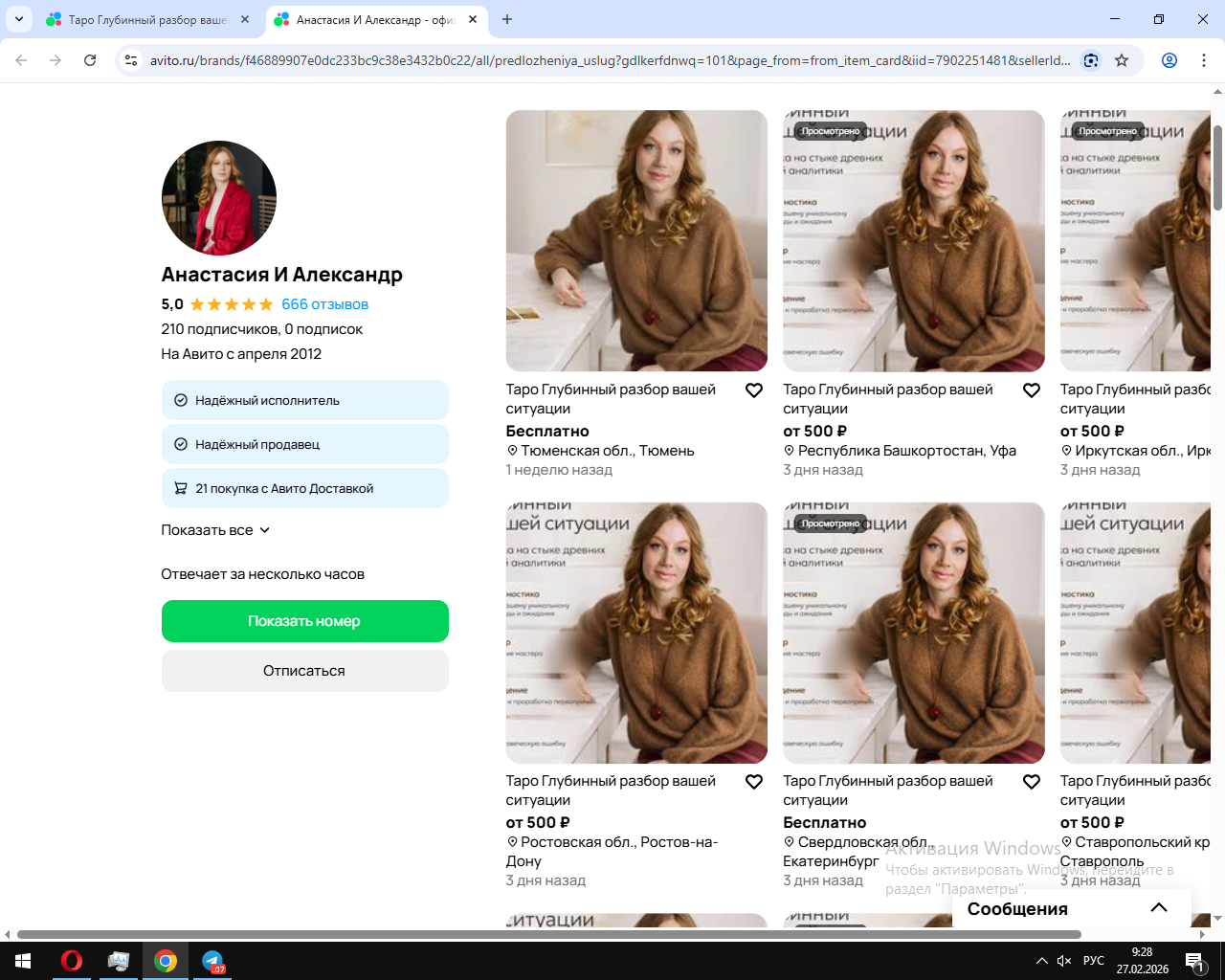Launch Opera from the taskbar

(72, 961)
